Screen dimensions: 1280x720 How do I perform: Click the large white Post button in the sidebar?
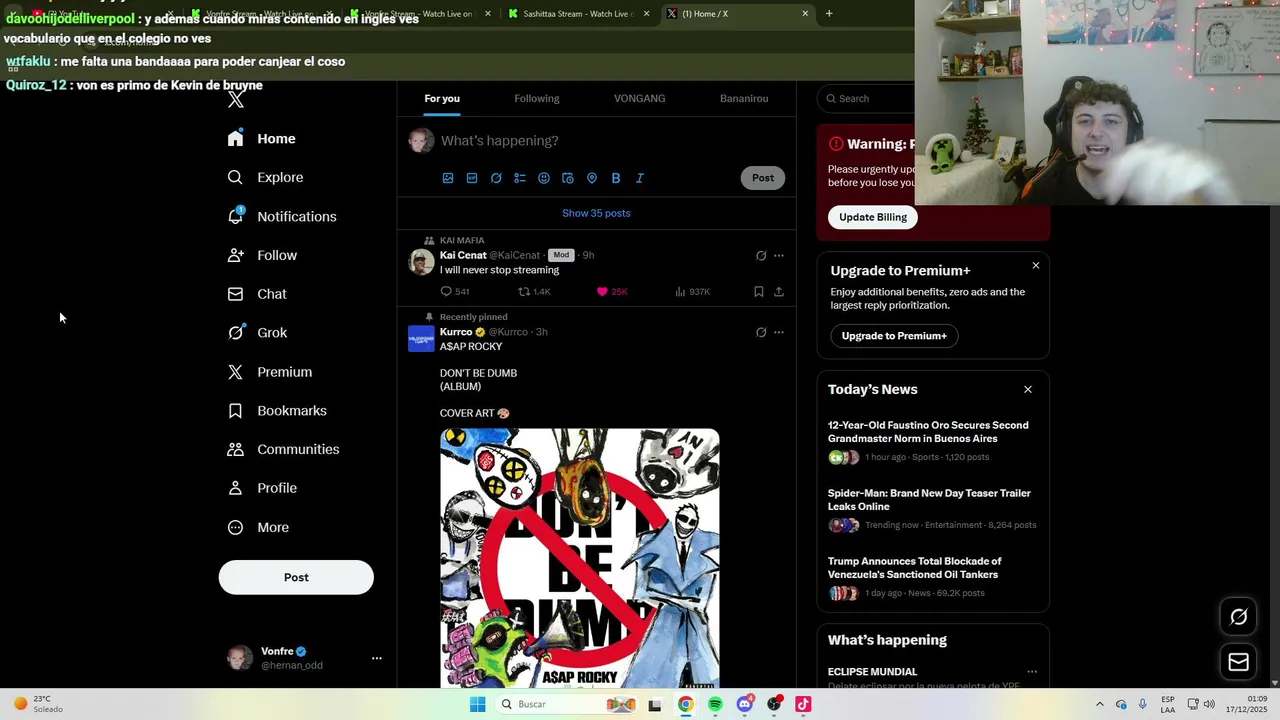point(296,577)
